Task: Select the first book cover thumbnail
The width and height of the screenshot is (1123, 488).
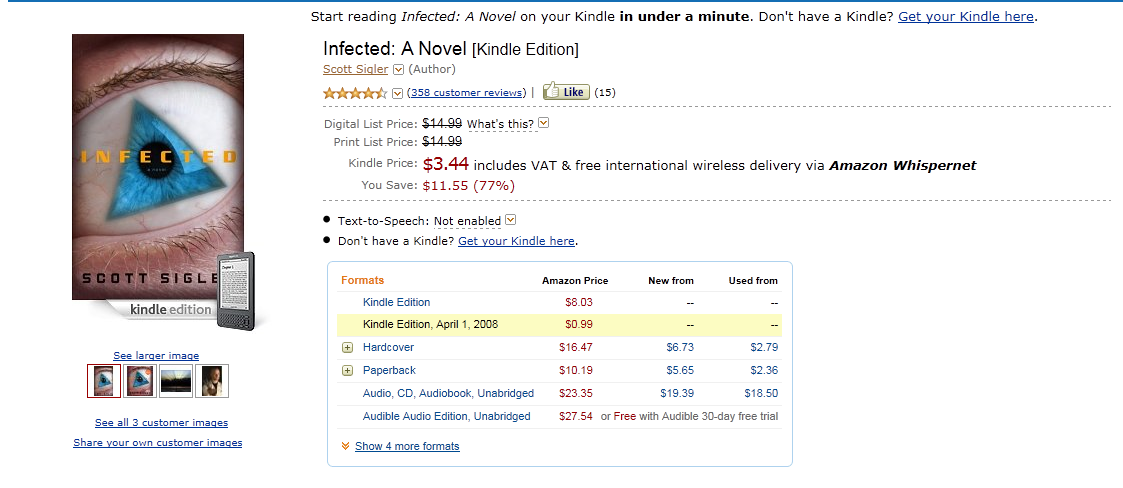Action: coord(104,381)
